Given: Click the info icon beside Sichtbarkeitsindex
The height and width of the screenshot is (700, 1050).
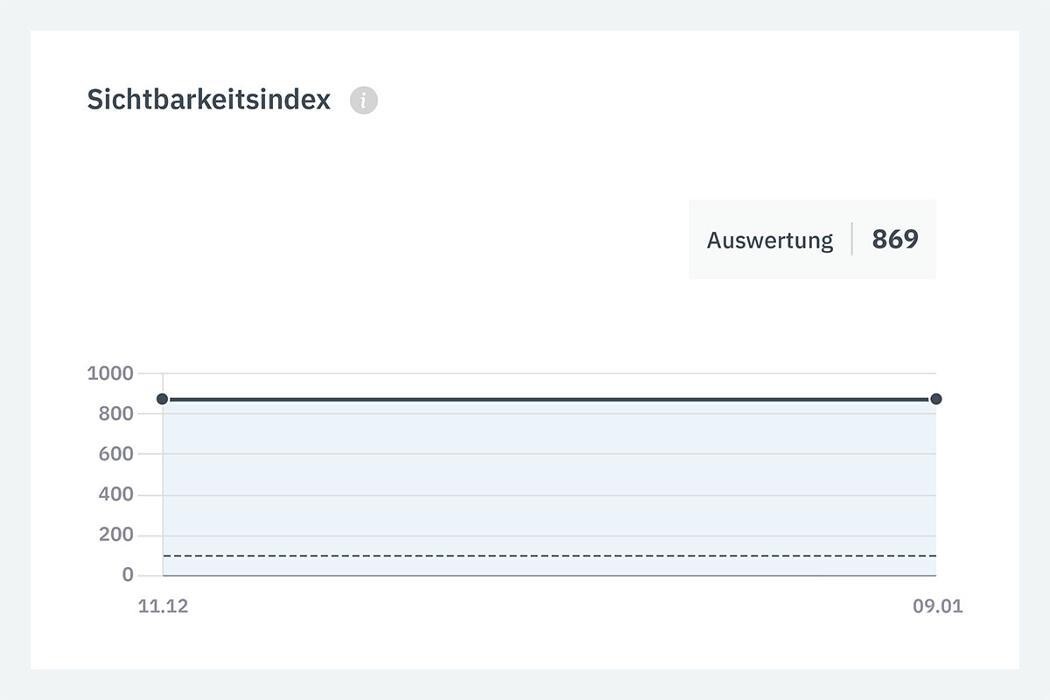Looking at the screenshot, I should click(364, 100).
